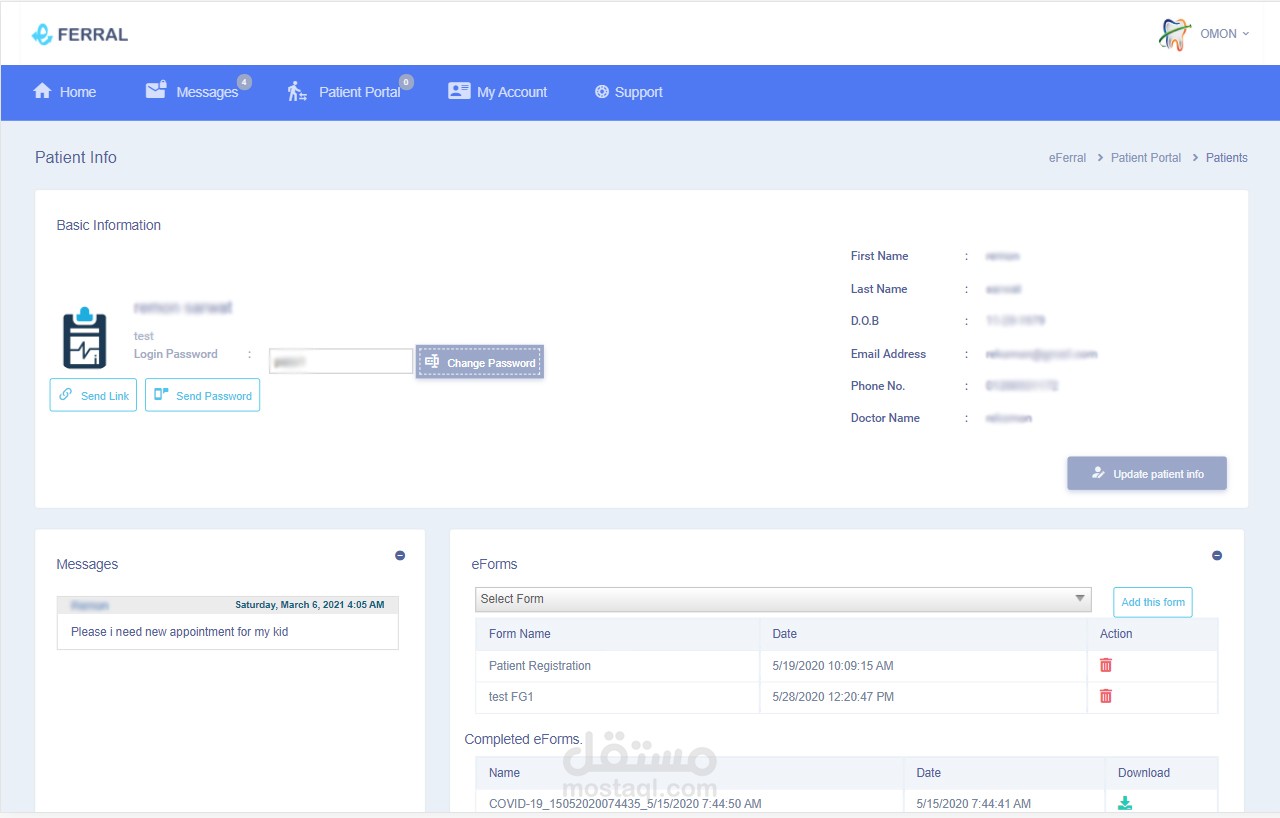Click the Messages mailbox icon
The image size is (1280, 818).
pyautogui.click(x=155, y=90)
